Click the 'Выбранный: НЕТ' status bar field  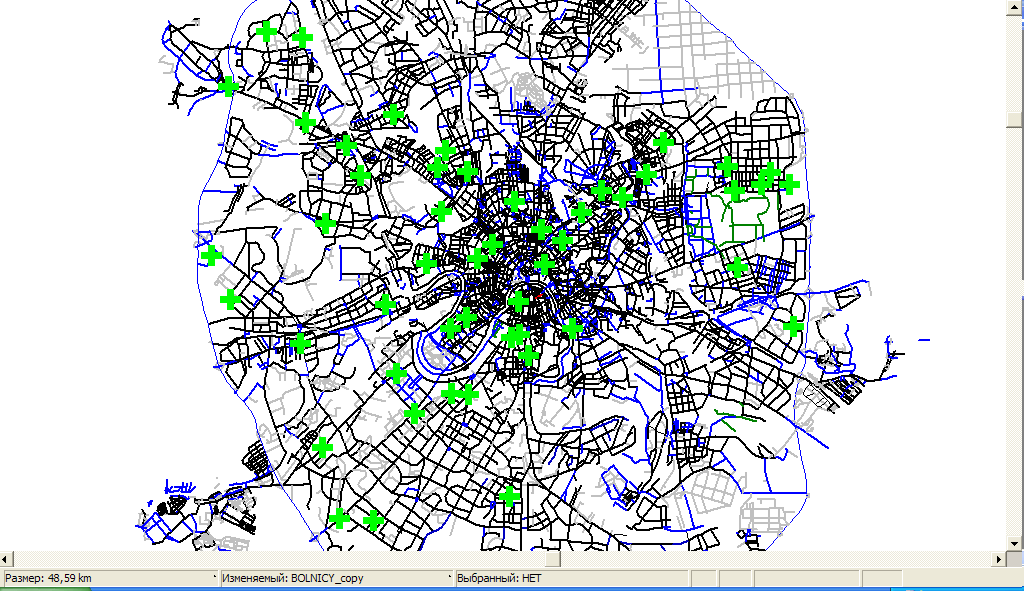(x=571, y=578)
